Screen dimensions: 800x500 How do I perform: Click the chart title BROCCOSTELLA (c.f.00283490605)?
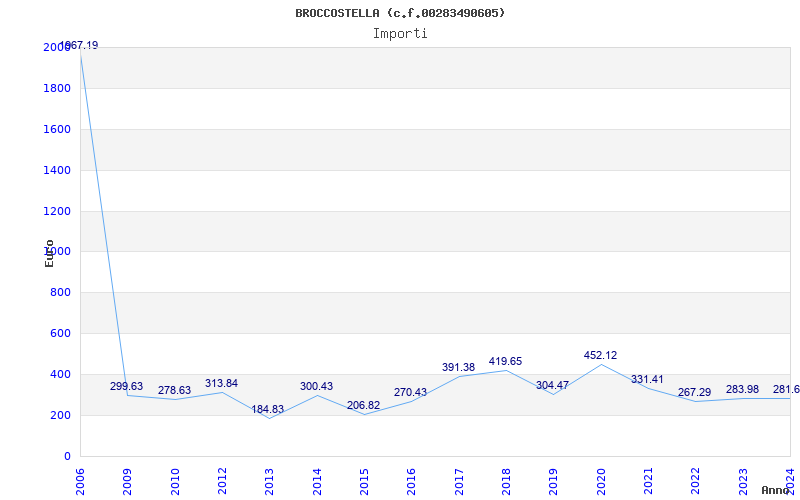tap(400, 13)
